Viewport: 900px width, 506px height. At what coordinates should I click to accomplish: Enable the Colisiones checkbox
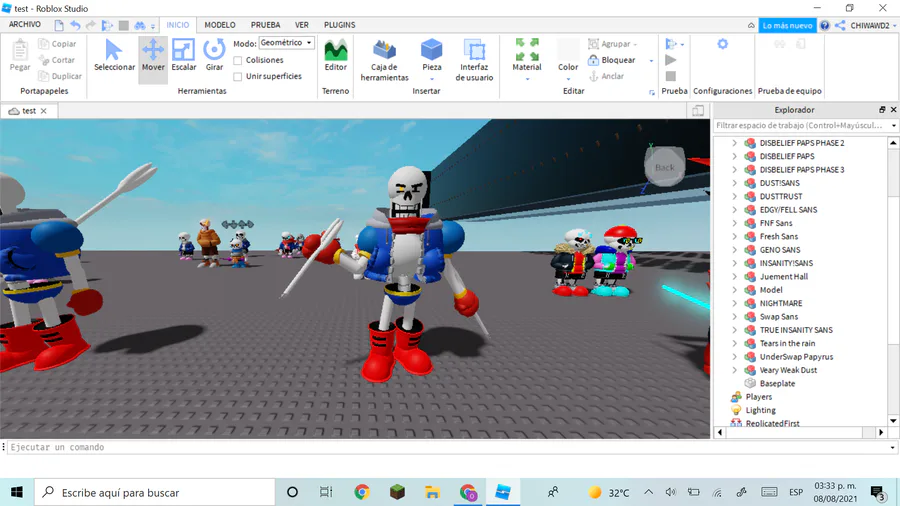click(x=238, y=60)
